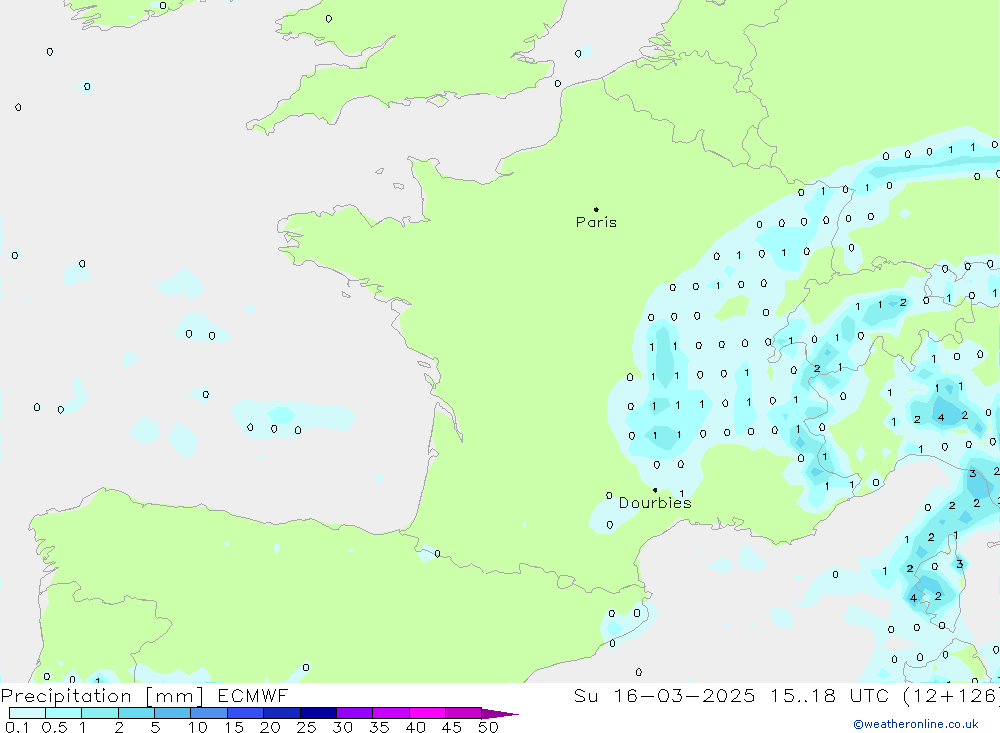Pick the 20–25 mm legend swatch
The height and width of the screenshot is (733, 1000).
[282, 713]
